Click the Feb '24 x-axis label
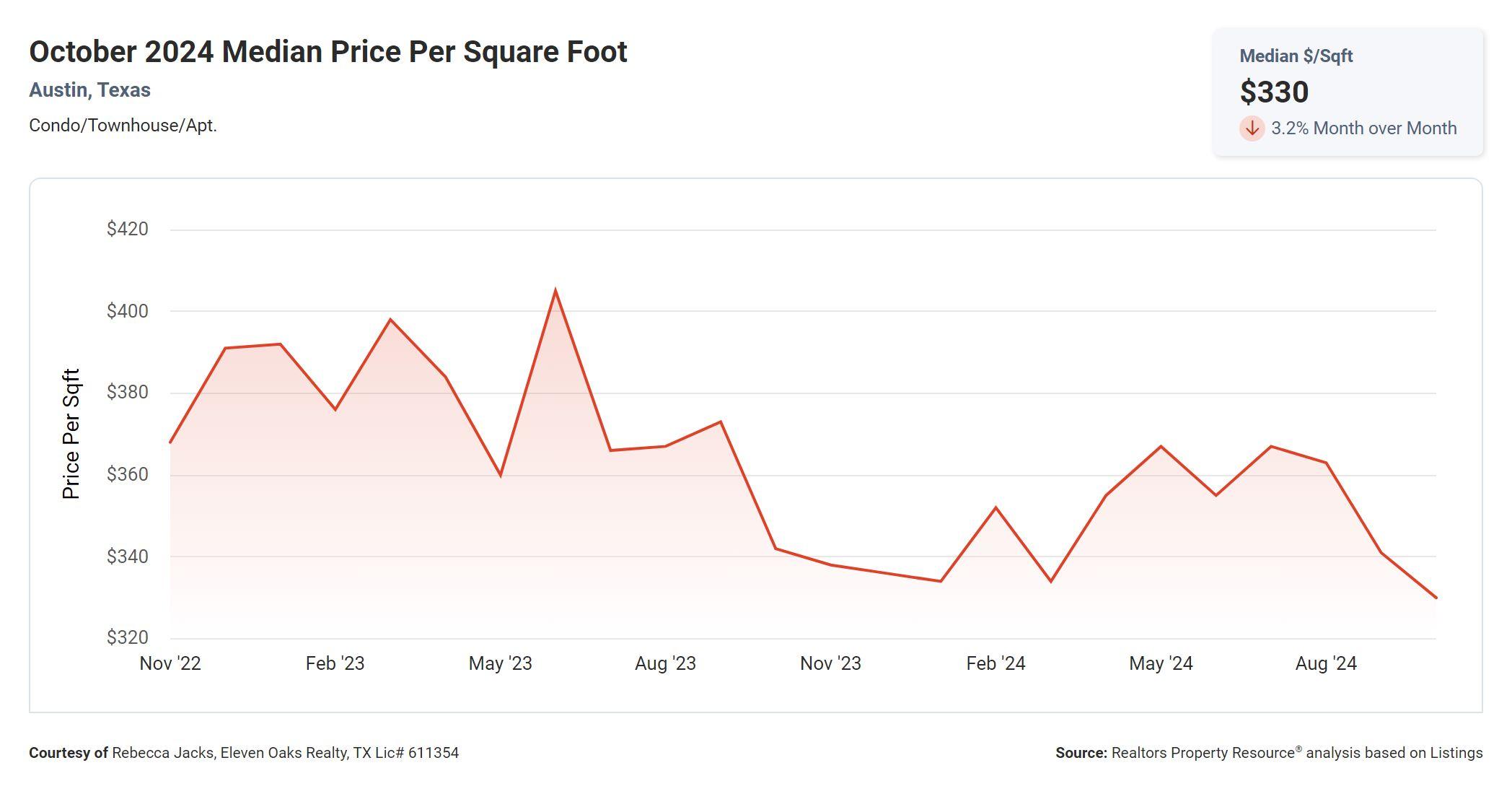Screen dimensions: 1512x794 [x=995, y=663]
